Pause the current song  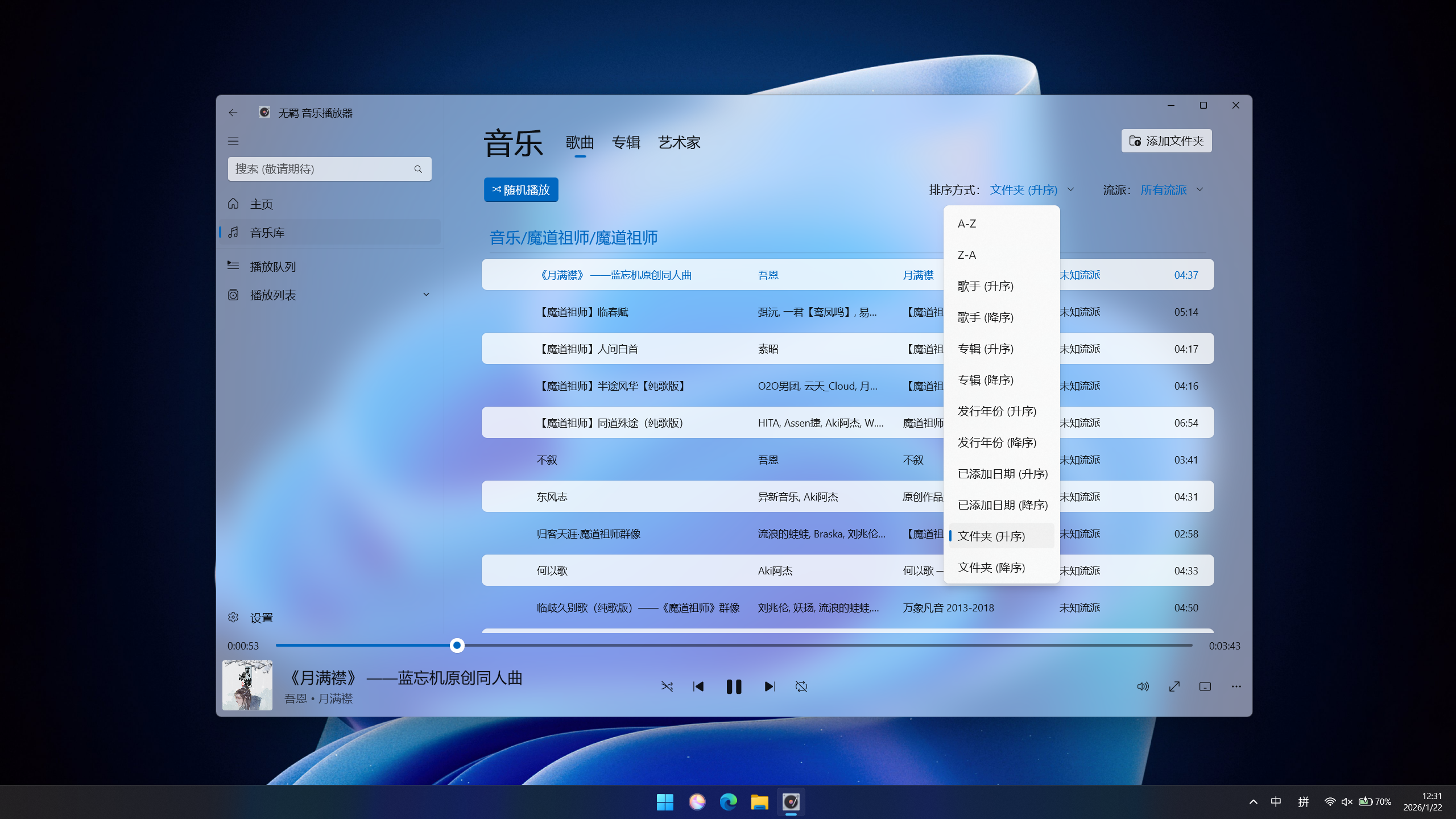734,686
